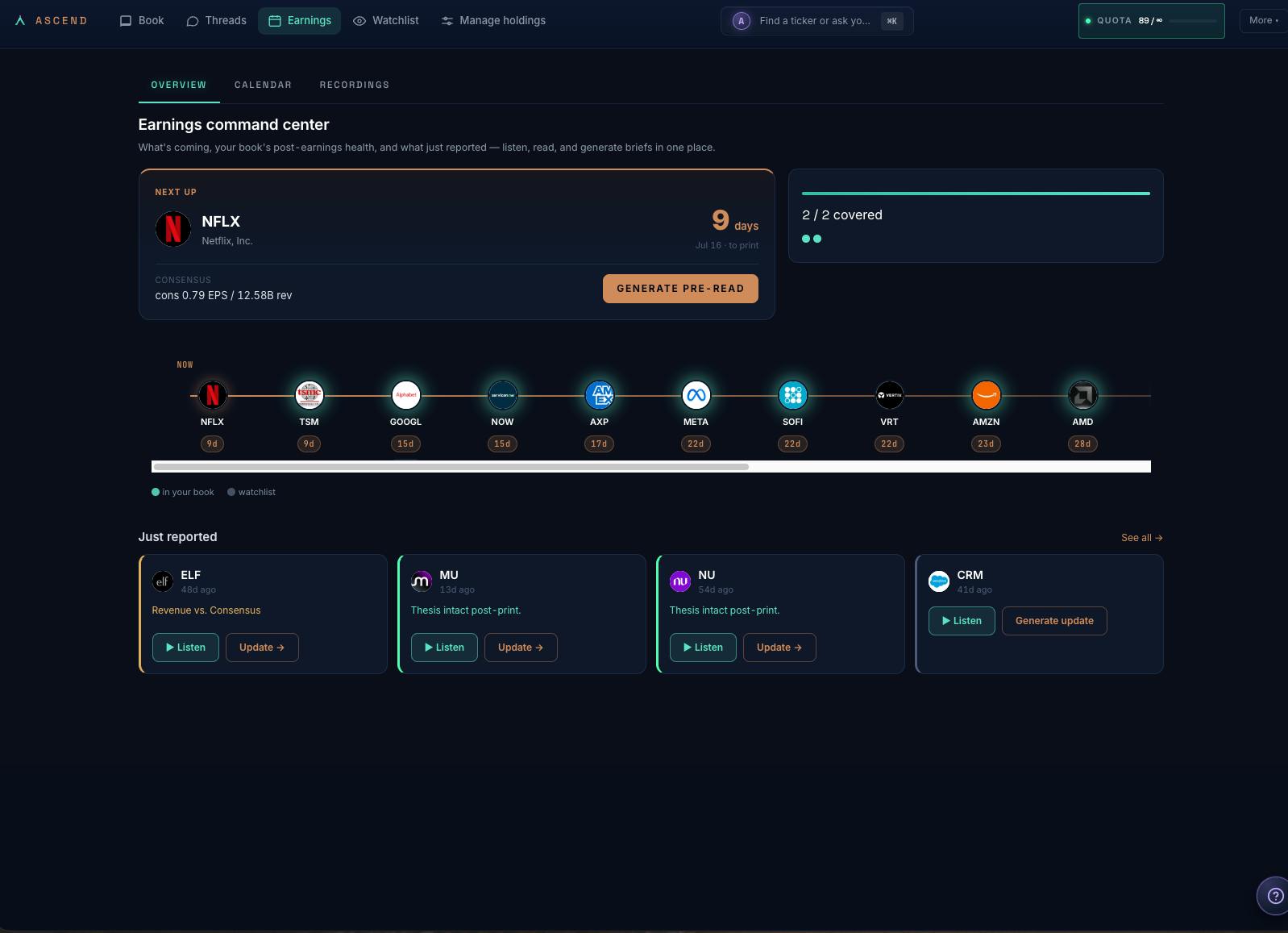This screenshot has height=933, width=1288.
Task: Click the Netflix logo in Next Up
Action: (172, 229)
